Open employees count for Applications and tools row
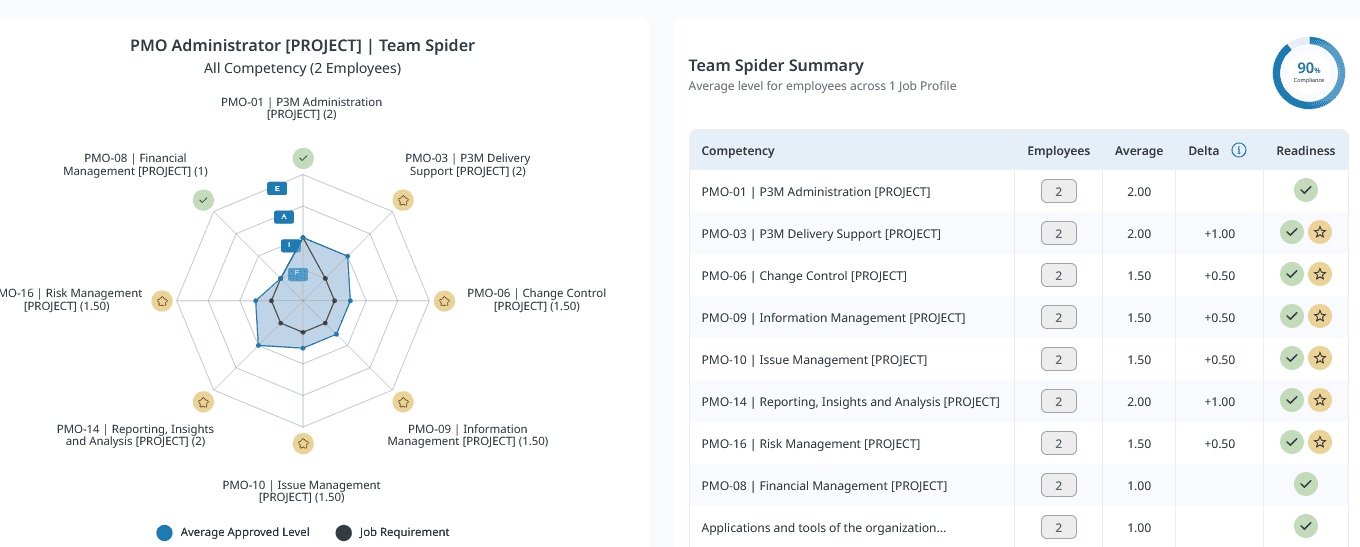This screenshot has height=547, width=1360. pyautogui.click(x=1059, y=527)
